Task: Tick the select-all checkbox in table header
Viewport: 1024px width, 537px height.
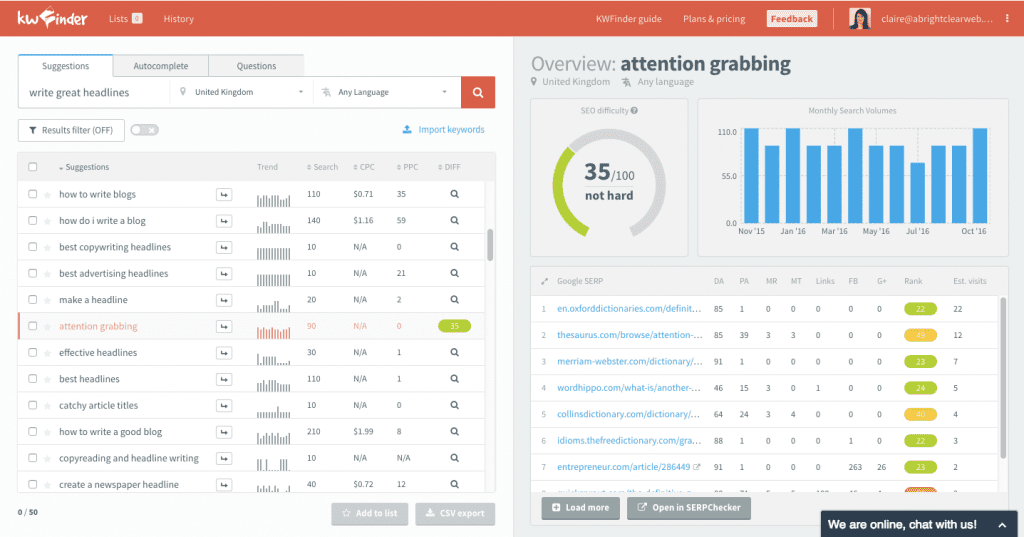Action: [33, 167]
